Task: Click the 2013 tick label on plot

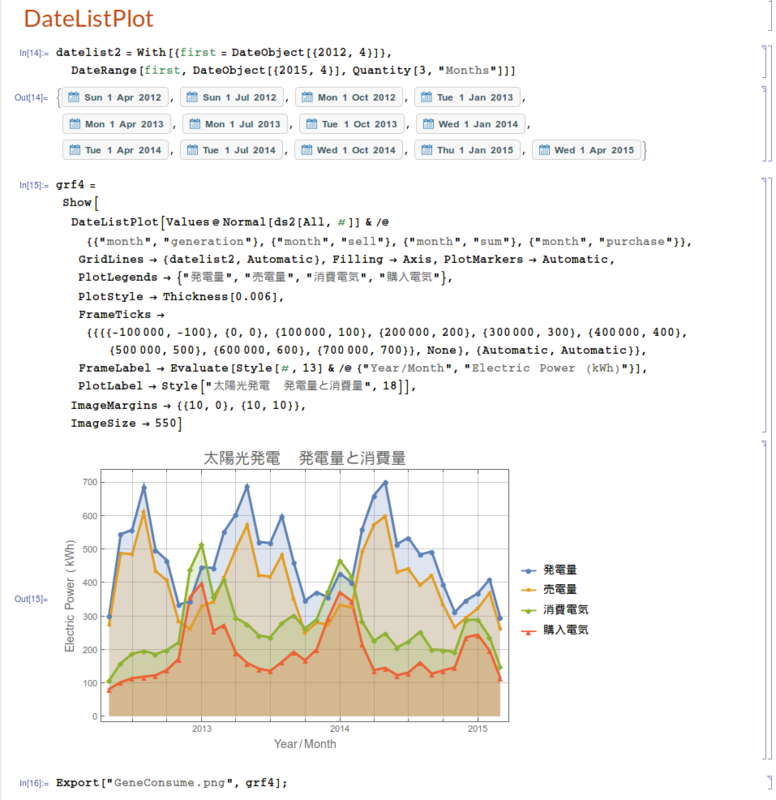Action: click(202, 729)
